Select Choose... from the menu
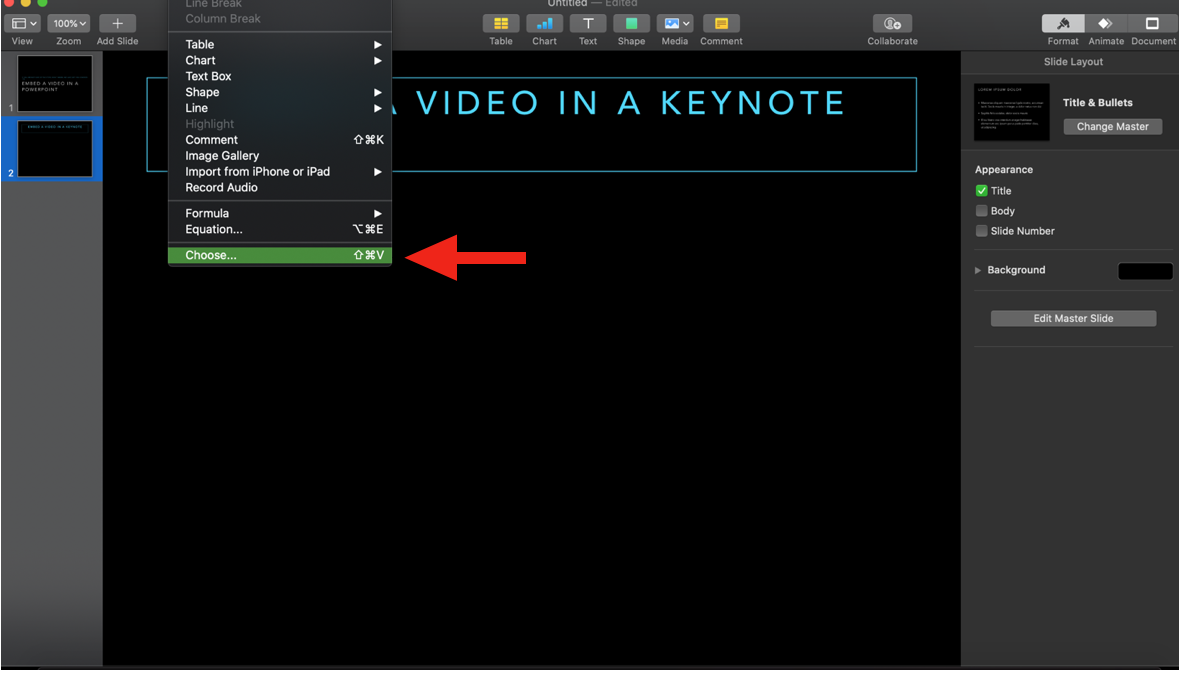 coord(211,255)
